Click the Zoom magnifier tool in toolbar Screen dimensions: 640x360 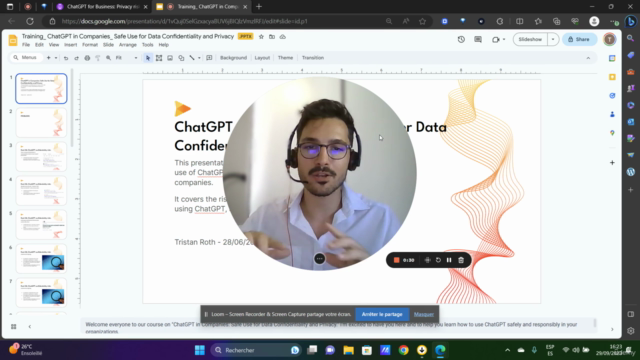tap(109, 58)
